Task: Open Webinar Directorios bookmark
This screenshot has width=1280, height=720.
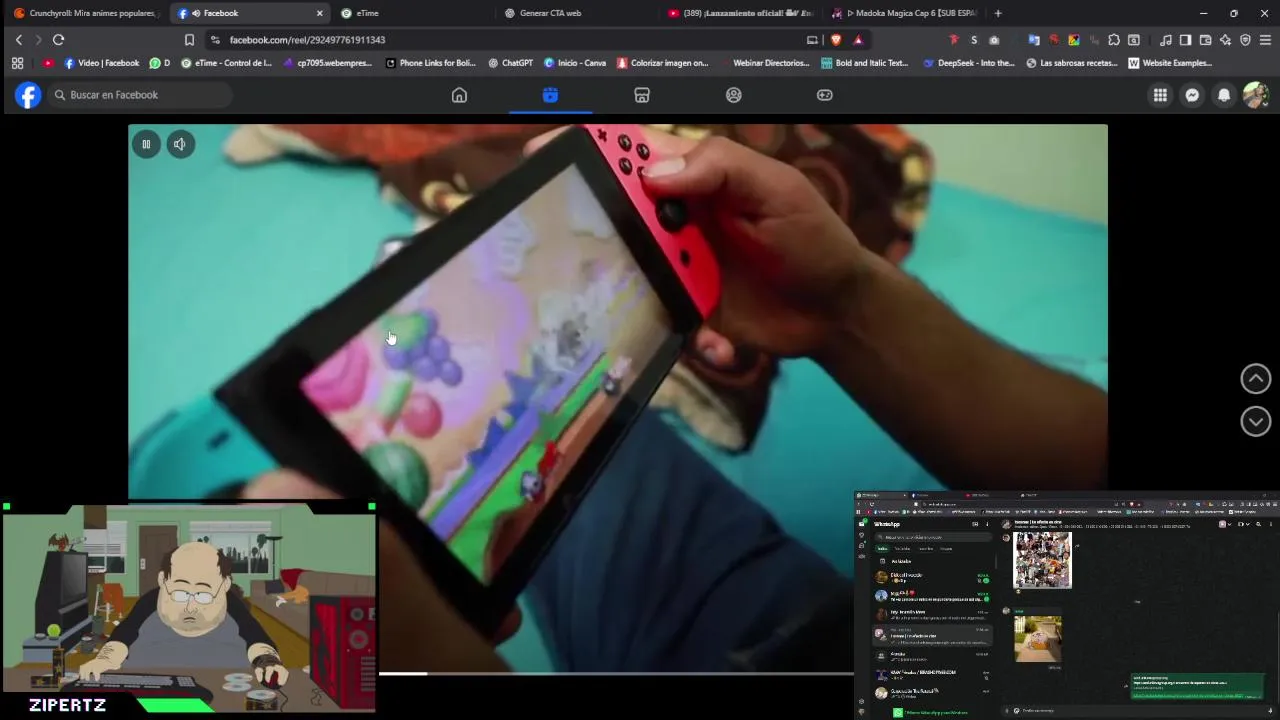Action: [764, 63]
